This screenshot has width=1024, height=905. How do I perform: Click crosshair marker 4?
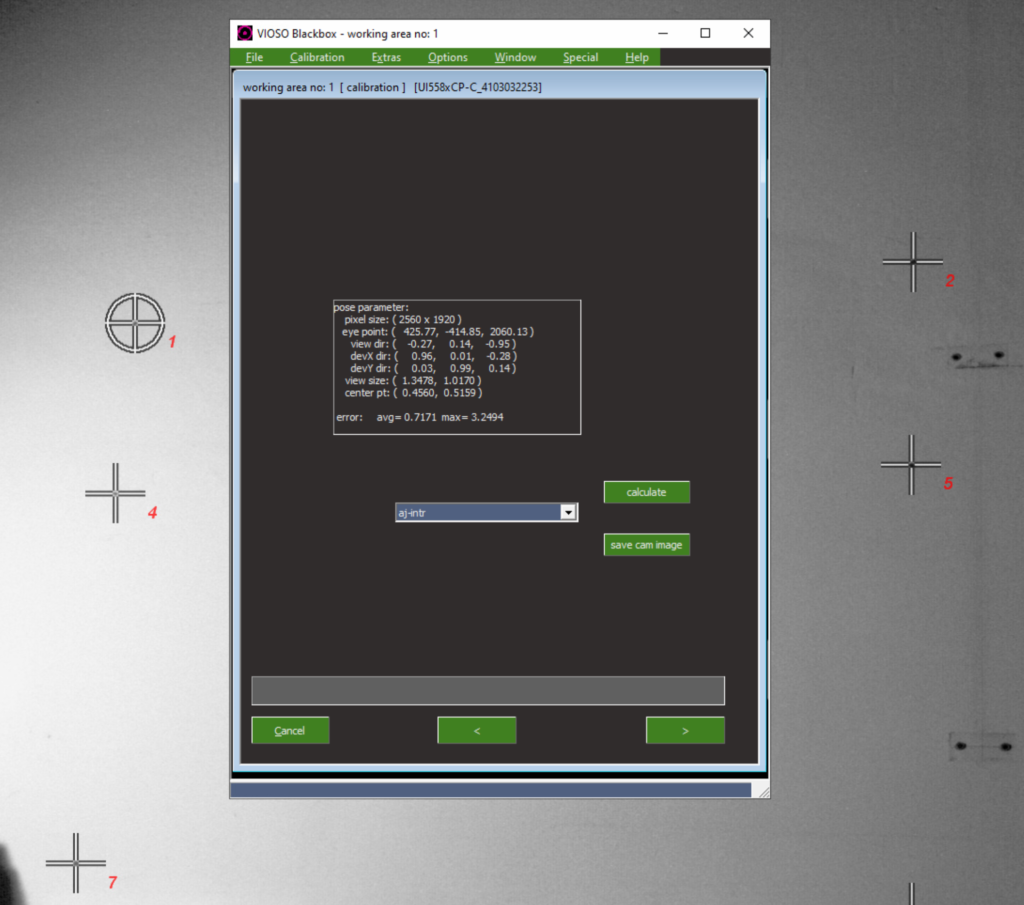pos(116,493)
